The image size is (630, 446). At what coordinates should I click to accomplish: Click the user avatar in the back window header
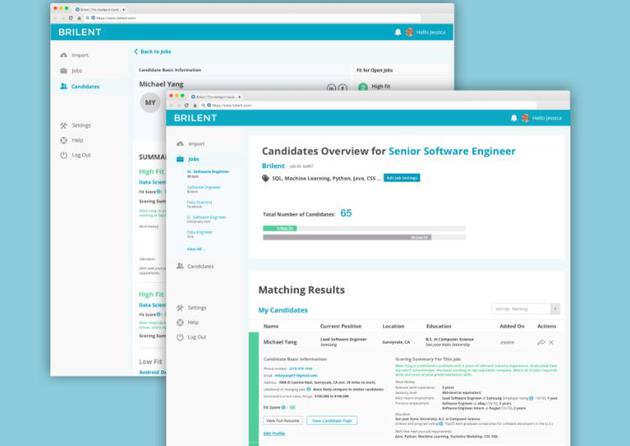click(409, 32)
